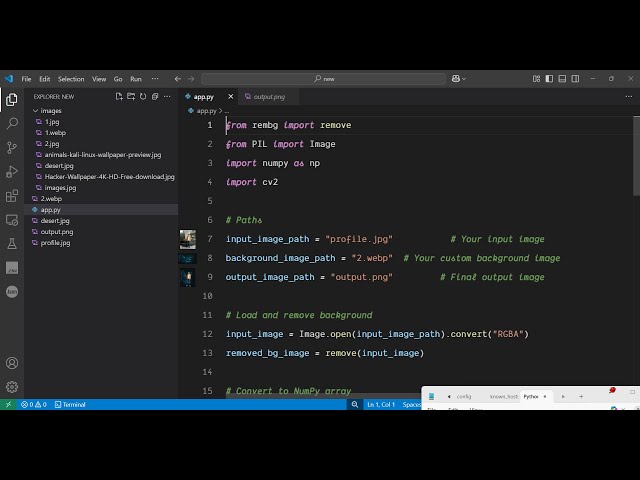Open the Go menu
640x480 pixels.
(118, 79)
